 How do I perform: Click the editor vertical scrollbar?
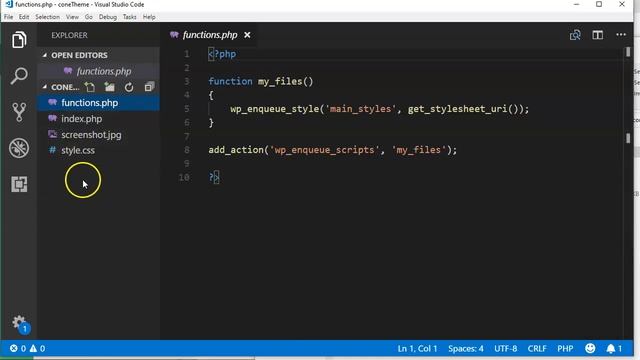click(x=628, y=192)
